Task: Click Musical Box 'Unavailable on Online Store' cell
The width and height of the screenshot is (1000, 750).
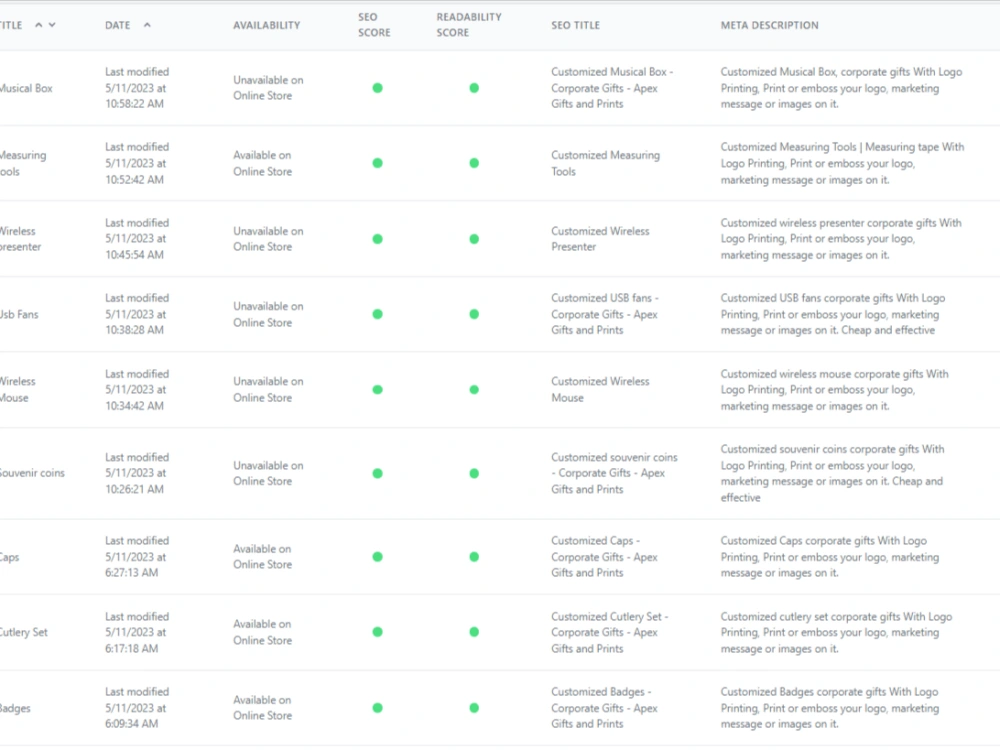Action: 268,88
